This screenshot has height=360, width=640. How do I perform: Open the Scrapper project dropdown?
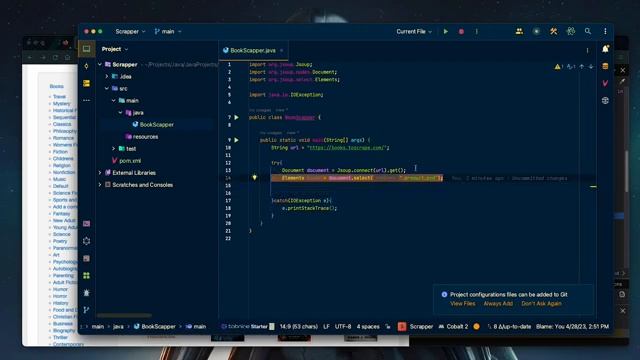tap(130, 31)
